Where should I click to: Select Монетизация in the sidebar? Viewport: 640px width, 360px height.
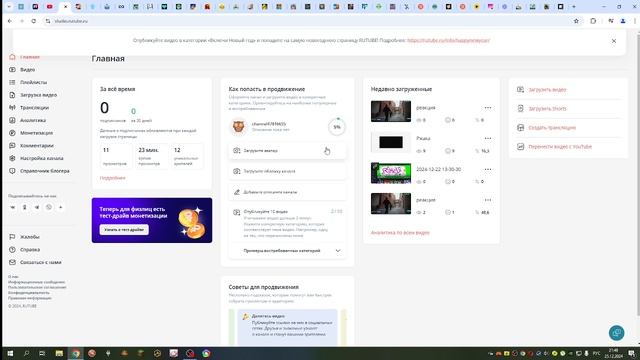36,133
